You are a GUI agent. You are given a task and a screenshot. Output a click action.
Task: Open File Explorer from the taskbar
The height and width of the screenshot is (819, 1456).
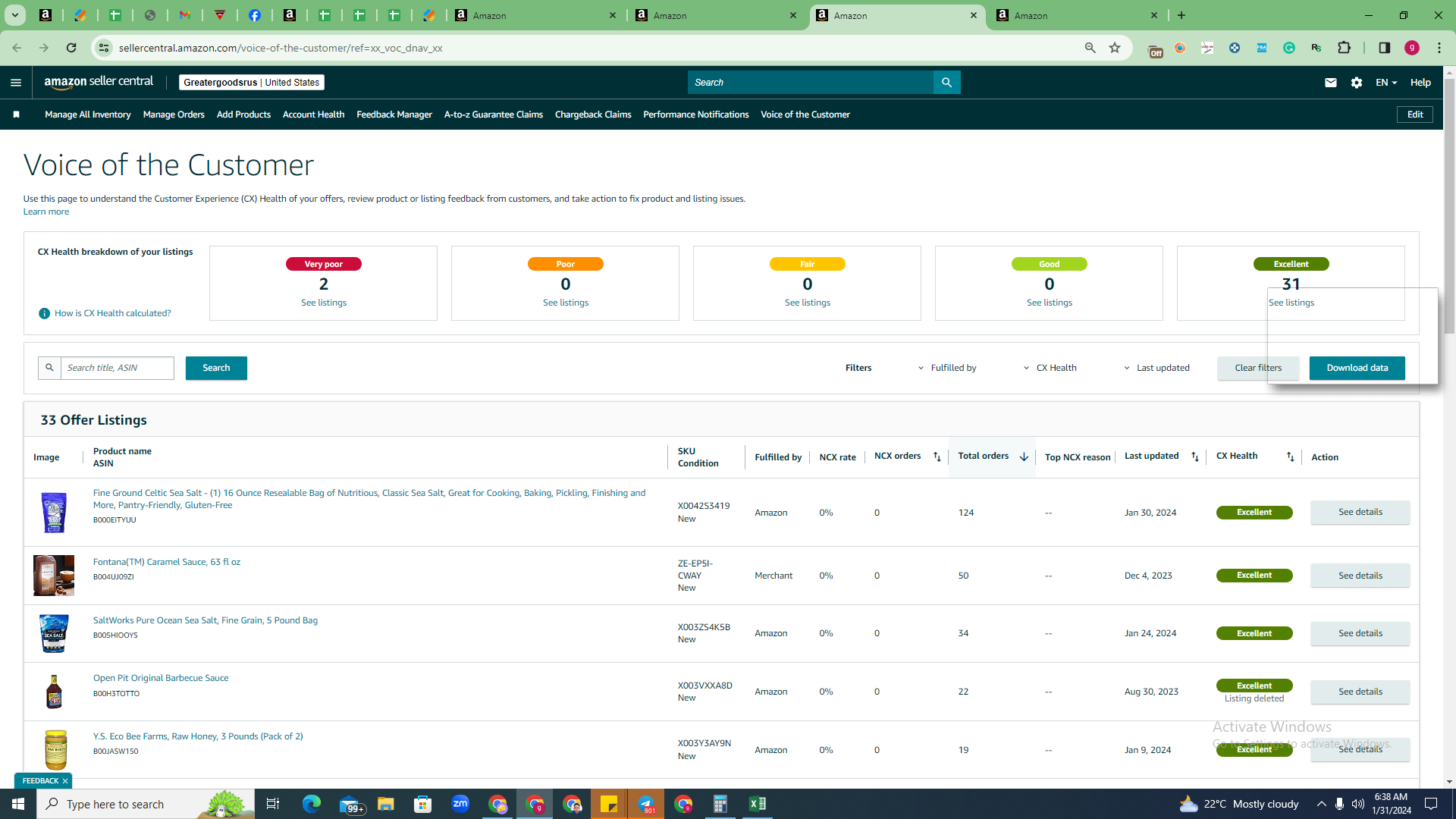pyautogui.click(x=386, y=804)
